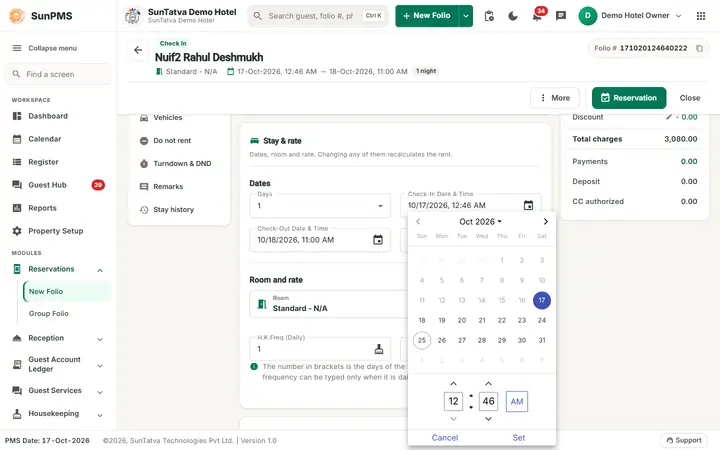
Task: Decrease the minutes in time picker
Action: (x=489, y=419)
